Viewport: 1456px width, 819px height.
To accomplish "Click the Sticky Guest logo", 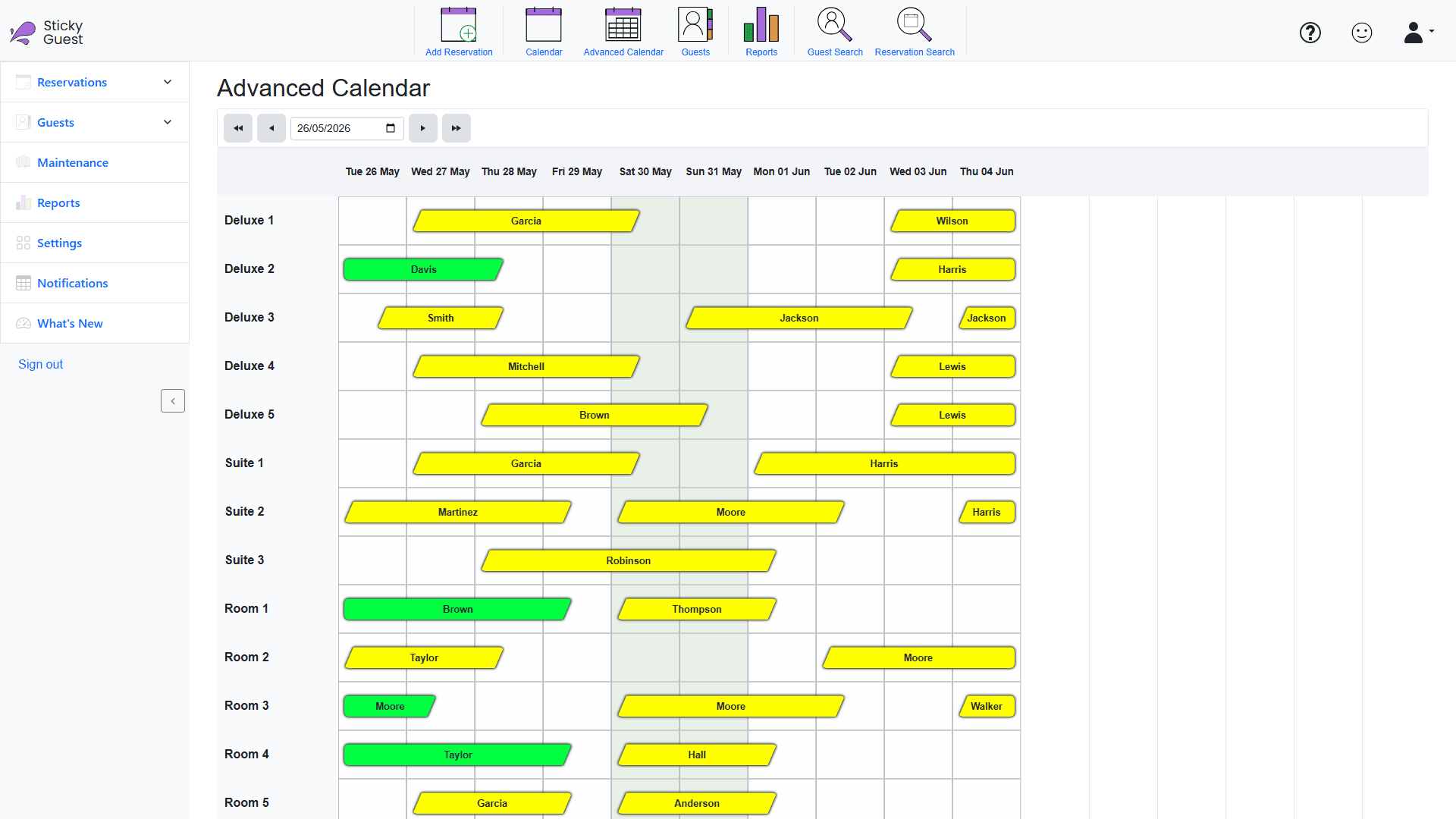I will coord(46,32).
